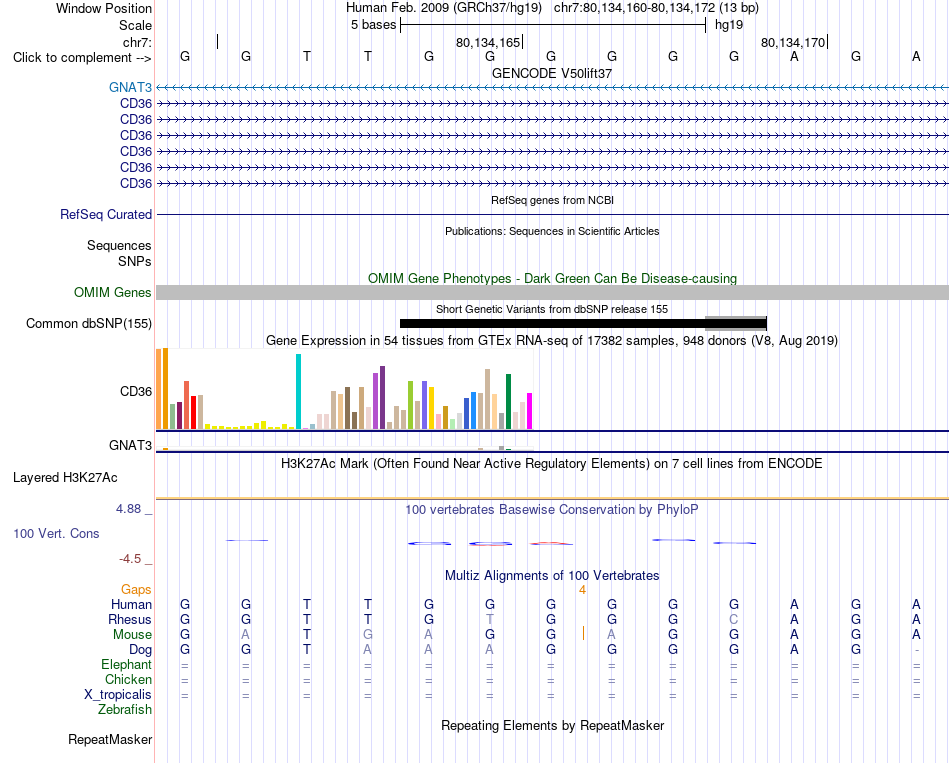Click the gray segment of the dbSNP variant
Viewport: 950px width, 763px height.
pos(736,324)
